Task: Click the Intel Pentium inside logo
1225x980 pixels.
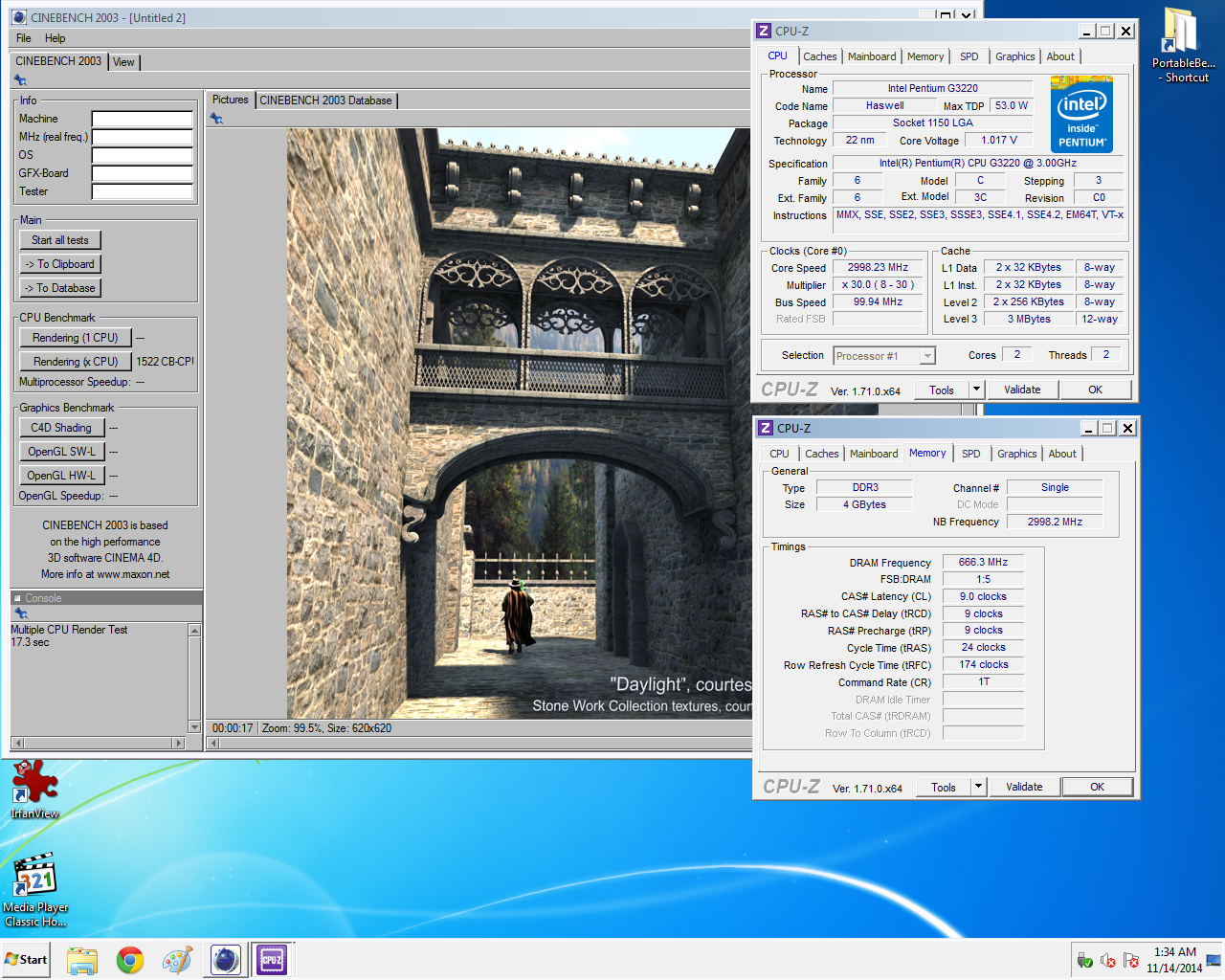Action: pos(1082,115)
